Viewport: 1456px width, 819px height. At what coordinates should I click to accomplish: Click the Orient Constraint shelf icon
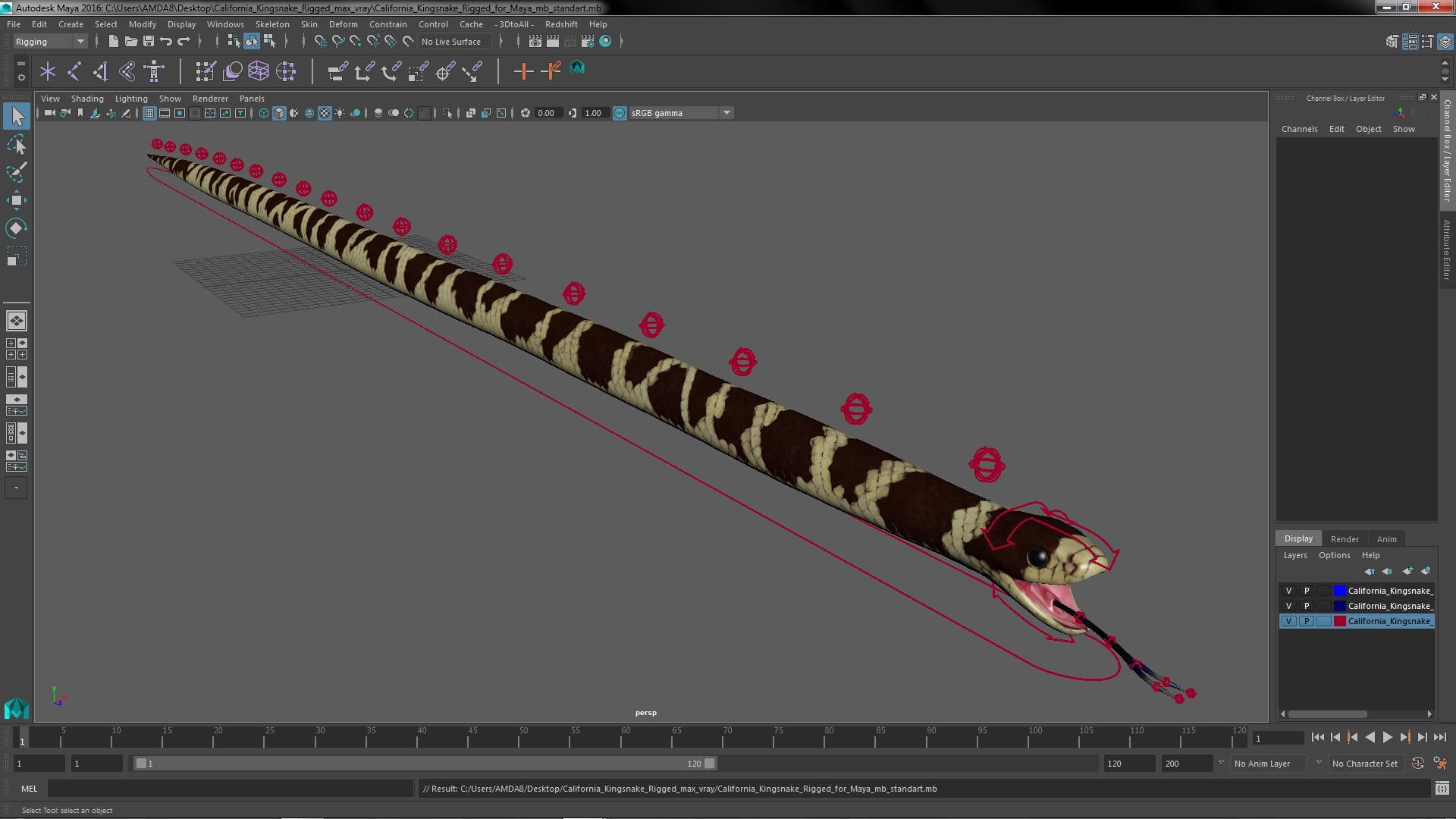[x=391, y=71]
